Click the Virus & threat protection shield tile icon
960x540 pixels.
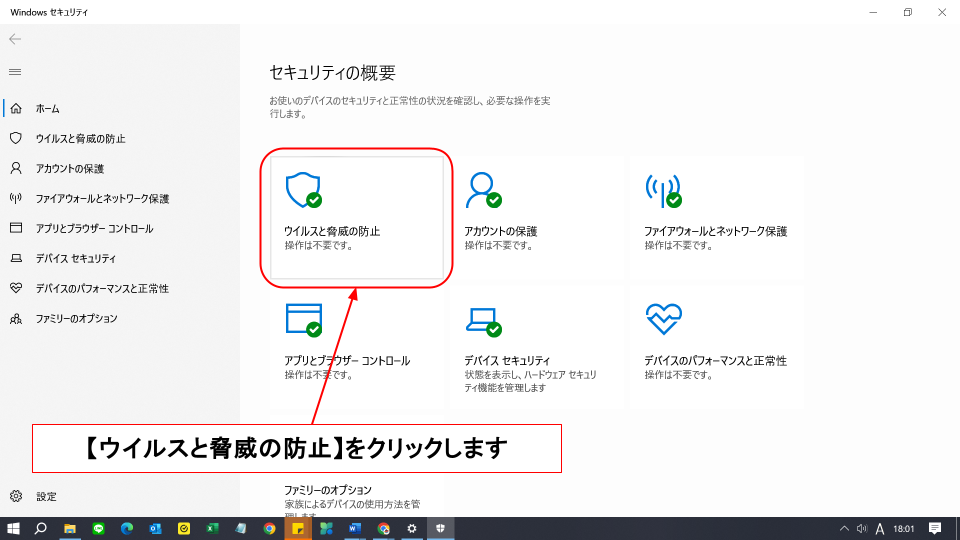tap(302, 189)
